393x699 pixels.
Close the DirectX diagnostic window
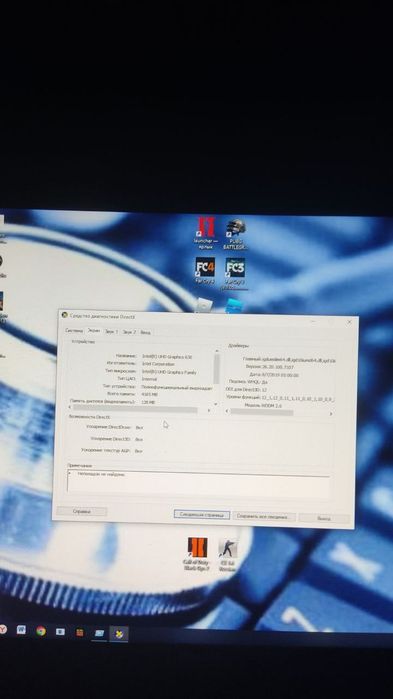point(349,321)
